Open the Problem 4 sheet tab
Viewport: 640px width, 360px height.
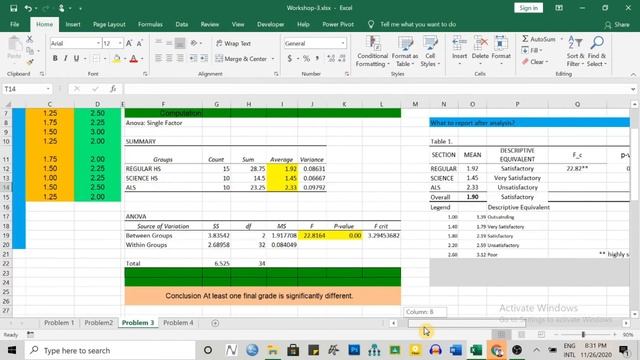178,322
